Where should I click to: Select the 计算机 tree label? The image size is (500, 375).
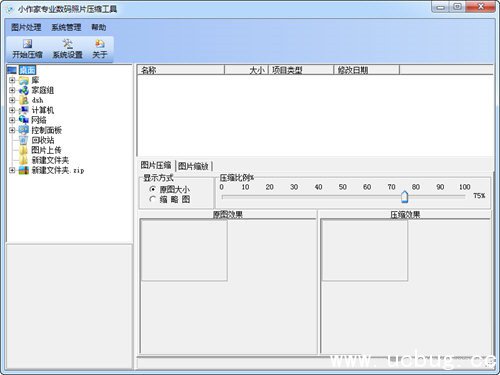point(43,110)
